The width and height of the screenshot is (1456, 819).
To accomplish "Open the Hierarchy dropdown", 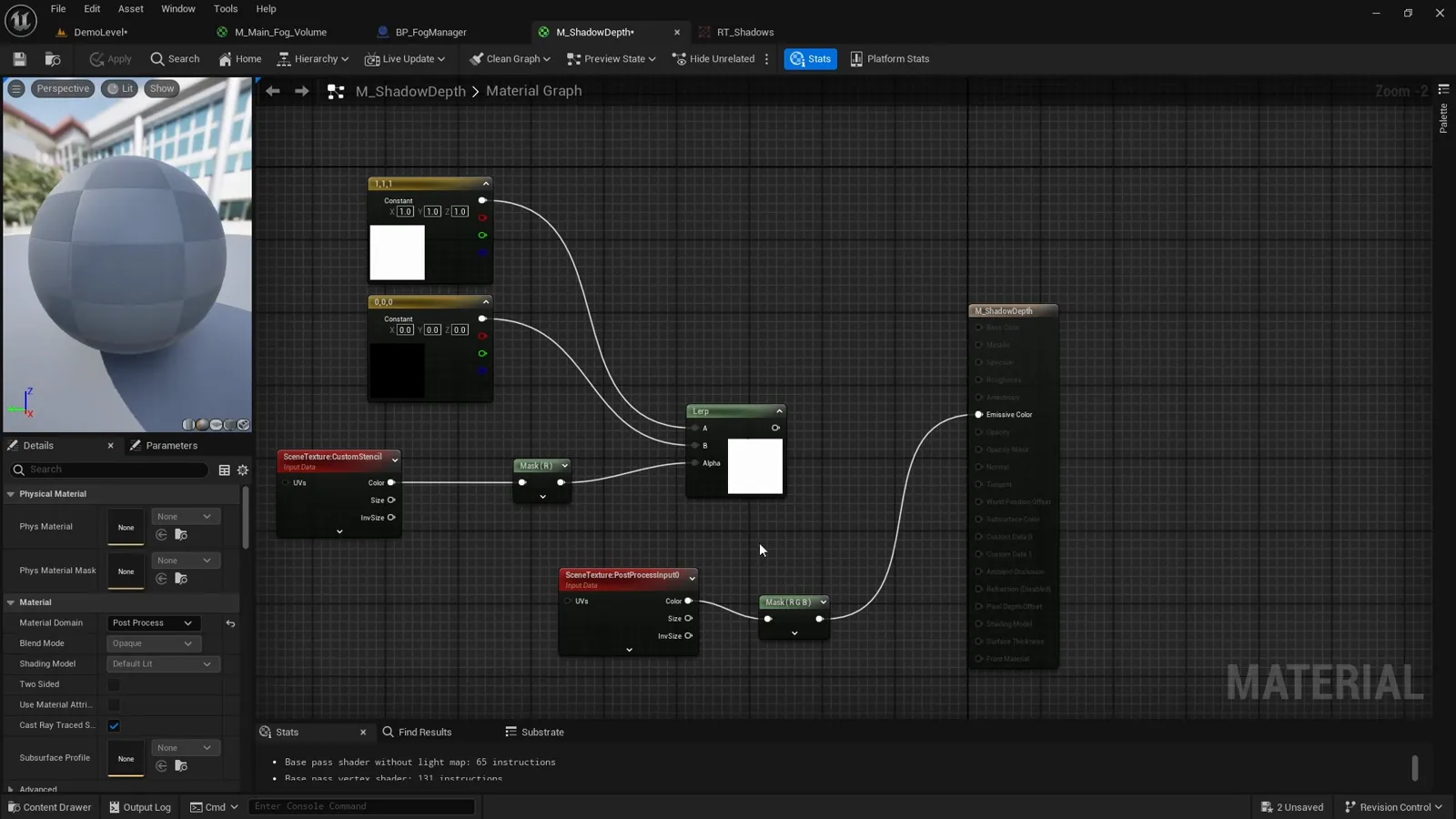I will coord(313,59).
